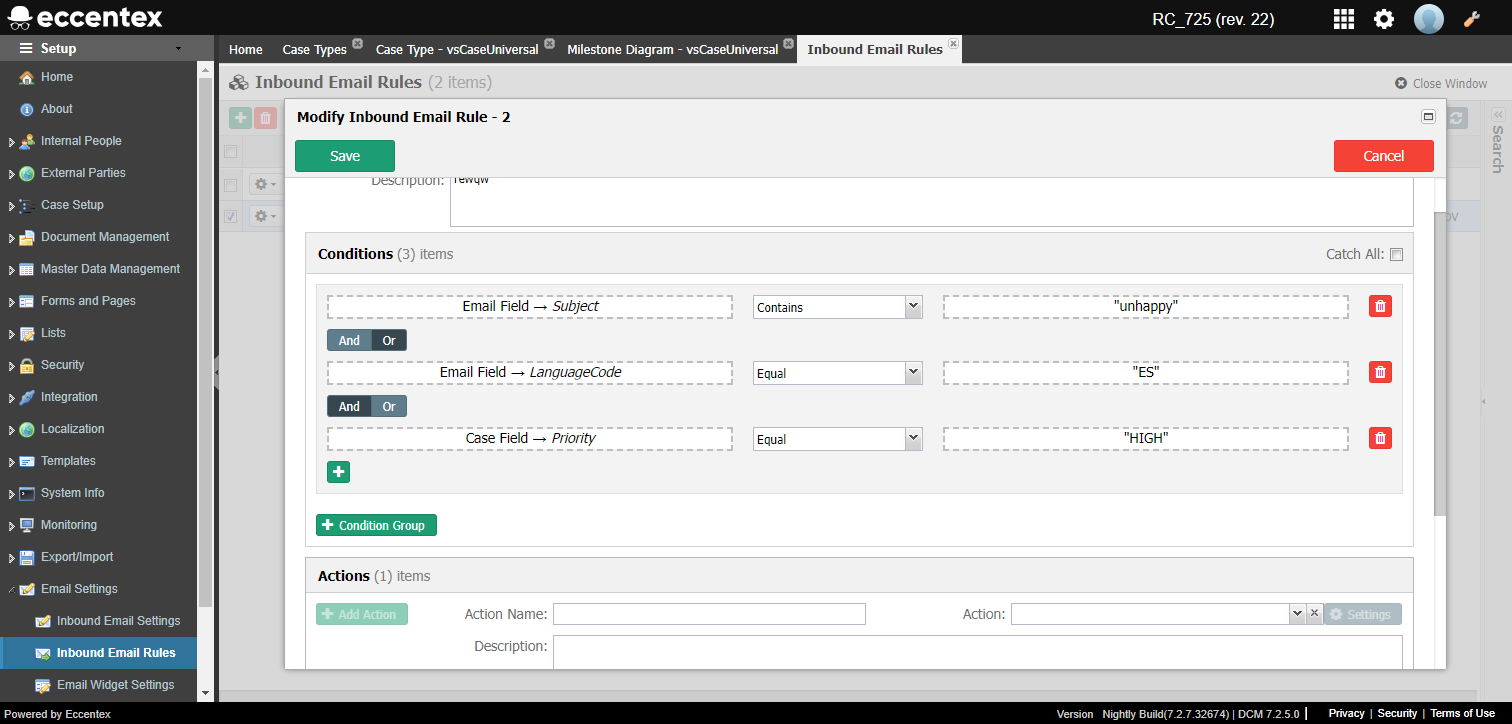Toggle the Catch All checkbox

point(1396,254)
